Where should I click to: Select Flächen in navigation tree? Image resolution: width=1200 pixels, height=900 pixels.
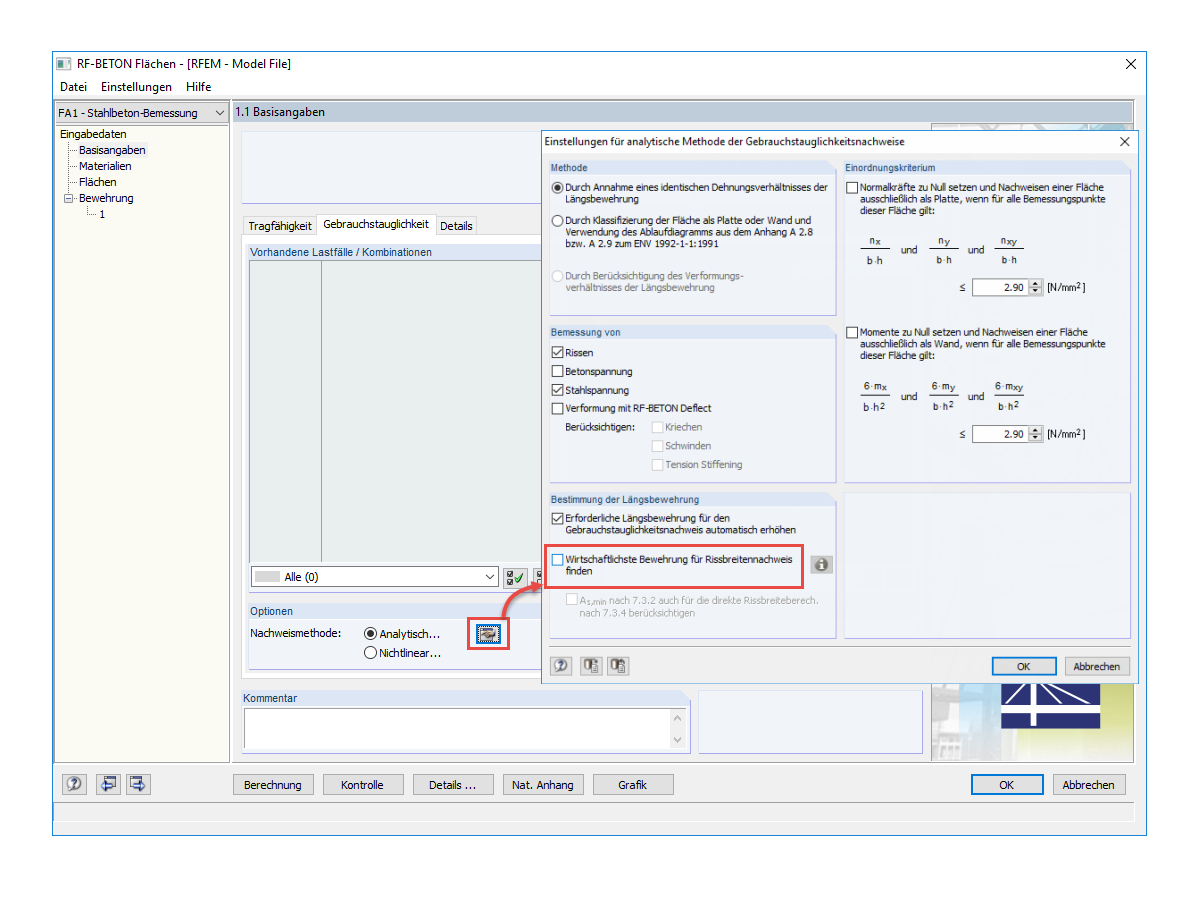pyautogui.click(x=98, y=182)
